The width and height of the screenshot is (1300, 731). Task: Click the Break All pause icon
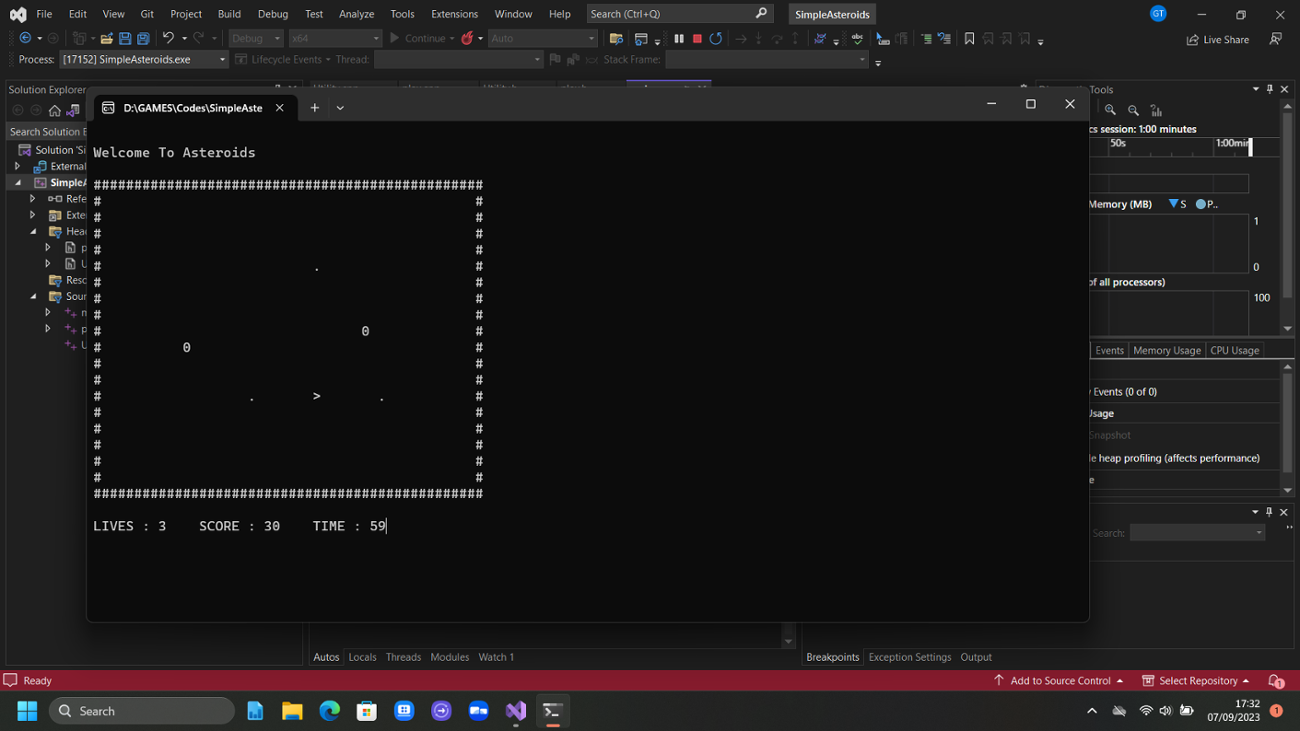click(679, 39)
